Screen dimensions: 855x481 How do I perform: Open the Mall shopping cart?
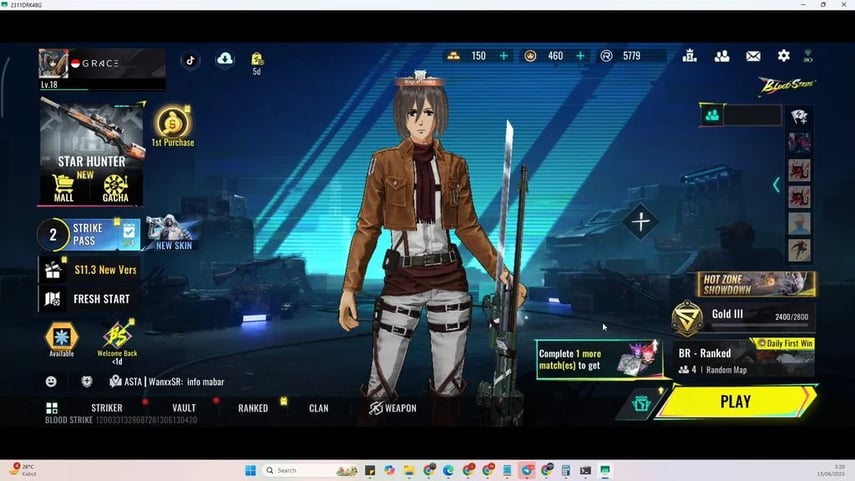(x=64, y=187)
